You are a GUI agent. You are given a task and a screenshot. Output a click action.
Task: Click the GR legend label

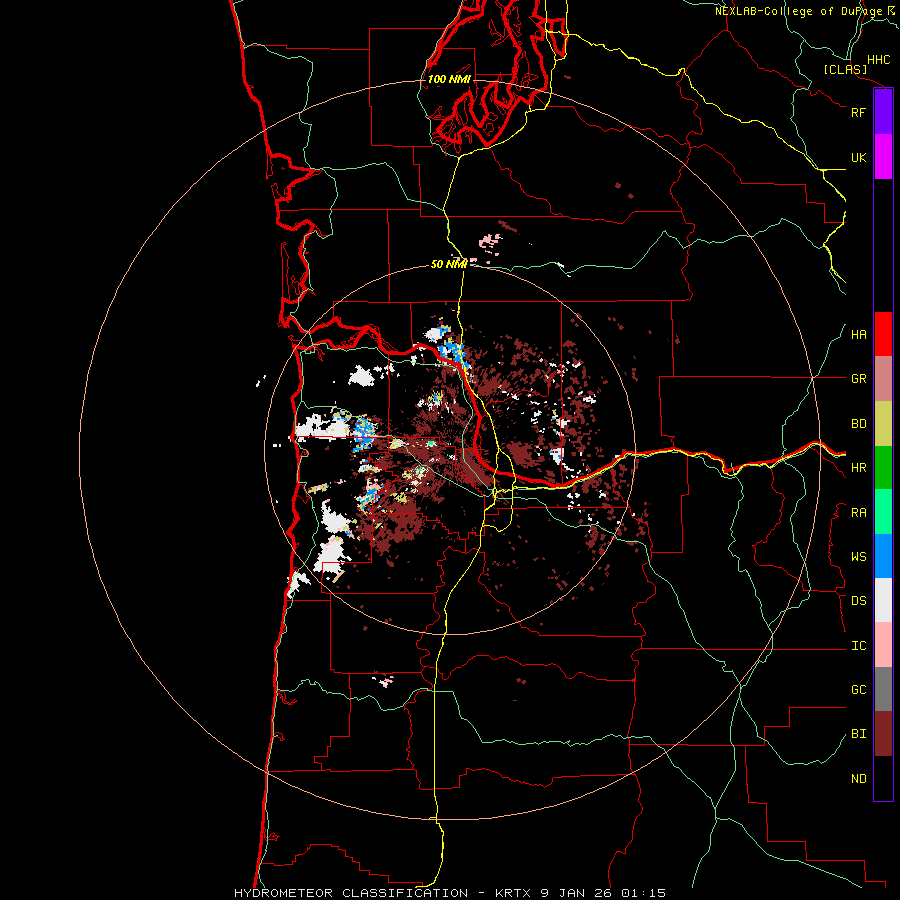858,379
